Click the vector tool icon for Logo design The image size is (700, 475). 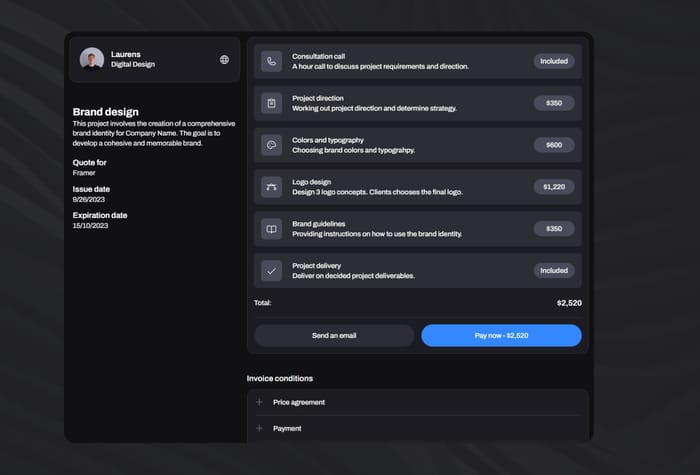pyautogui.click(x=271, y=187)
